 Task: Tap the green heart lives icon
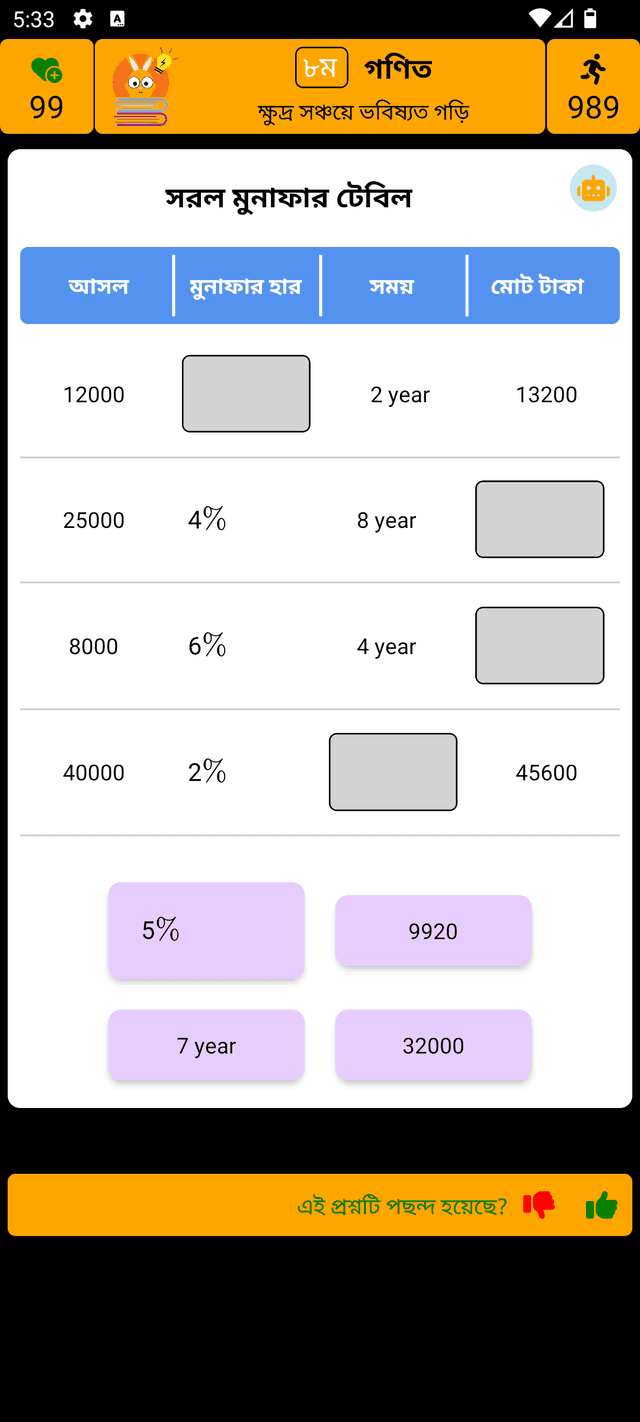46,70
